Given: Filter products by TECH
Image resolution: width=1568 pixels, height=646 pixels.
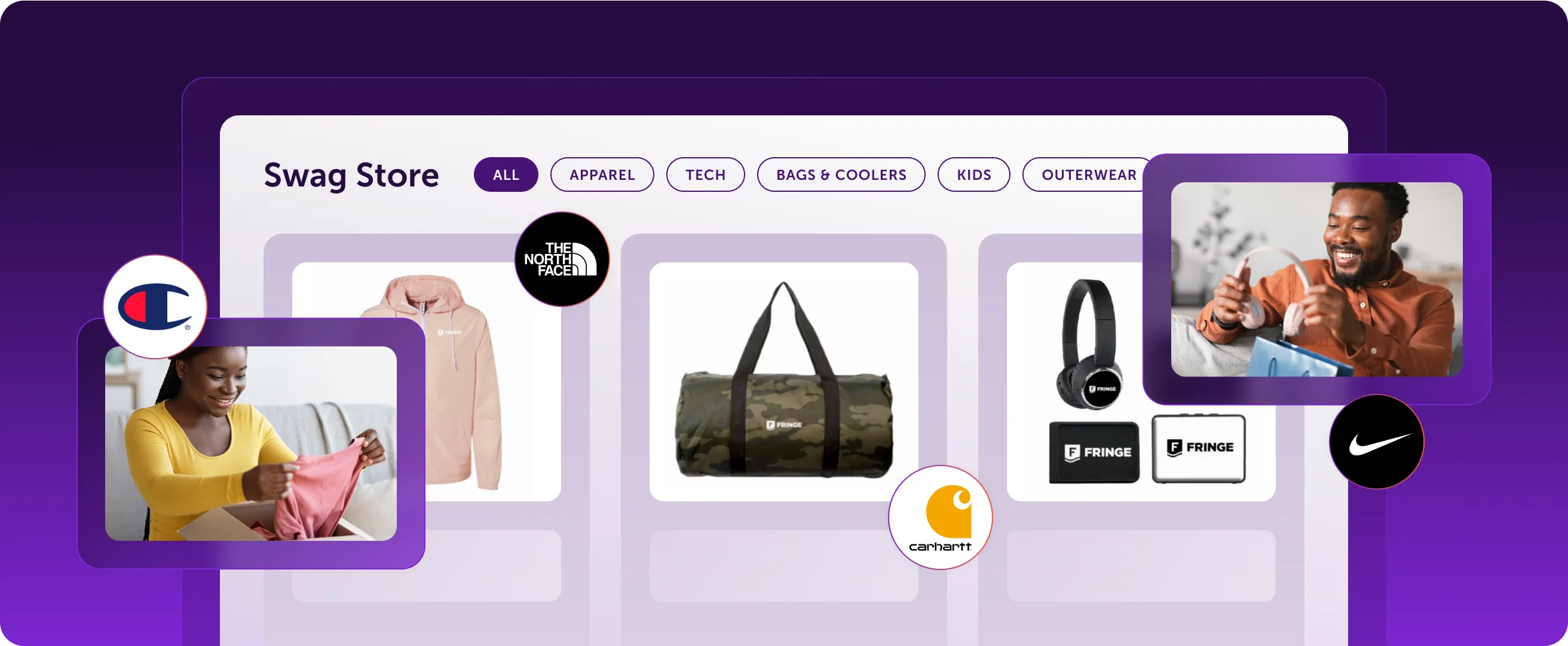Looking at the screenshot, I should [706, 174].
